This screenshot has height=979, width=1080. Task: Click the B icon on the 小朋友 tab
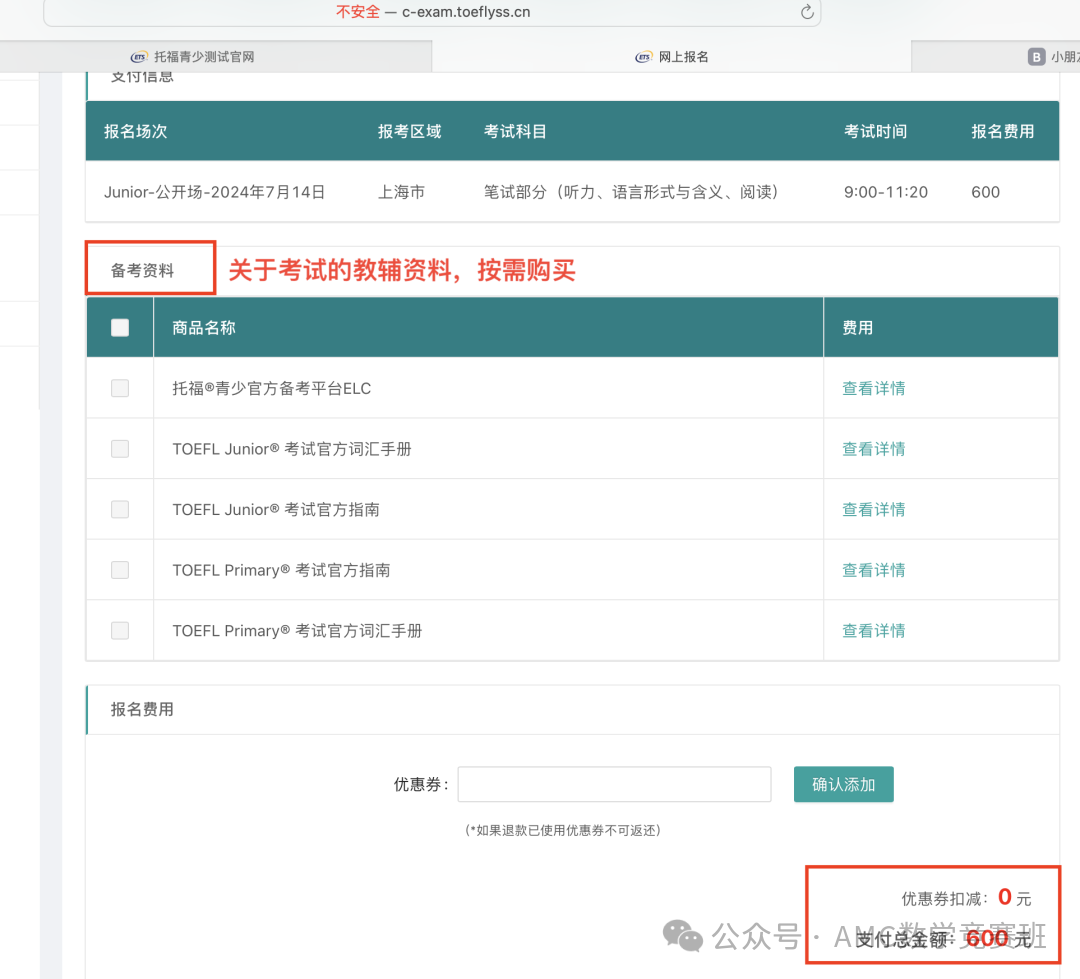(1037, 57)
